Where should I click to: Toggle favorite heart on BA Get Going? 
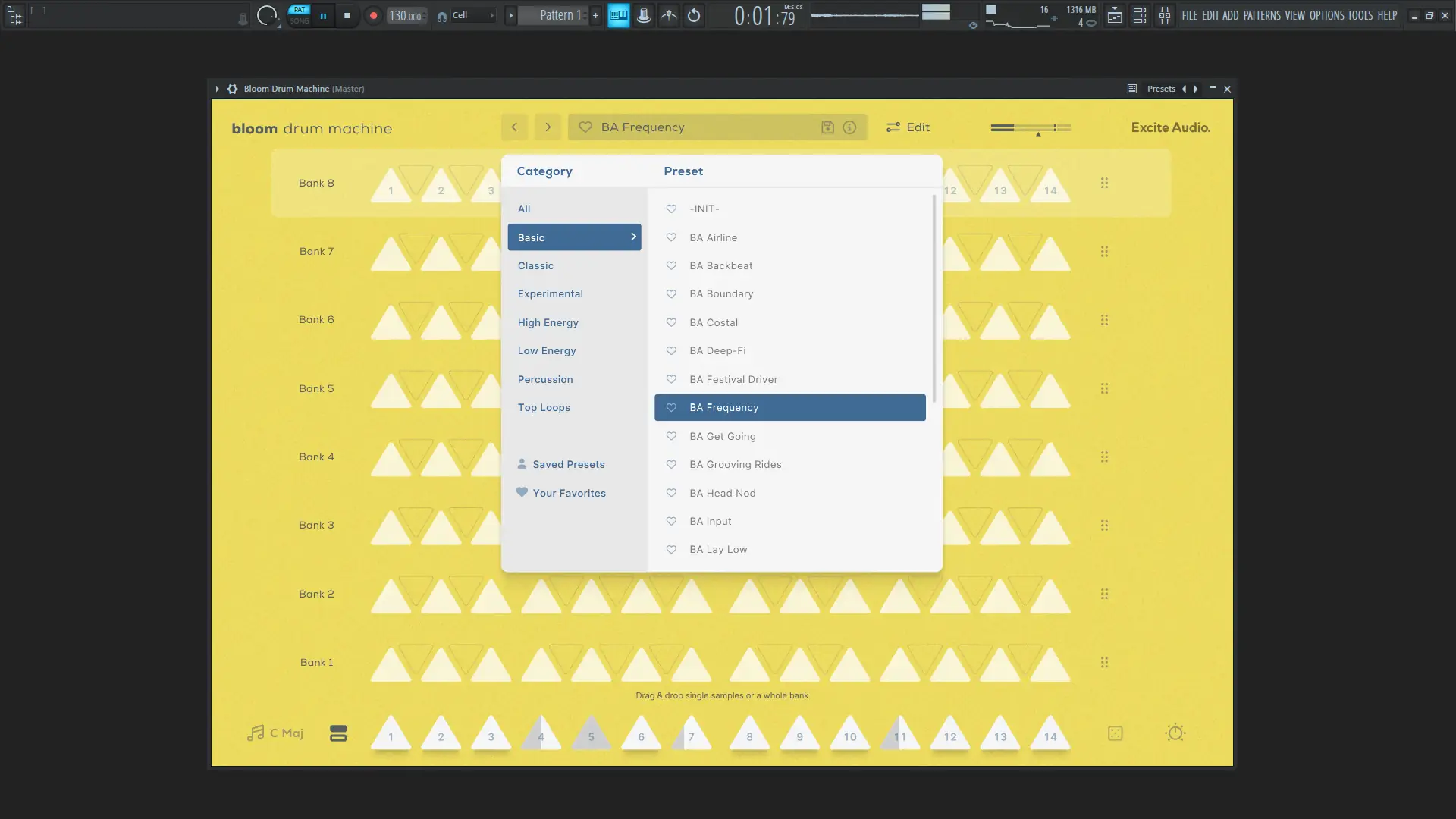(x=671, y=436)
